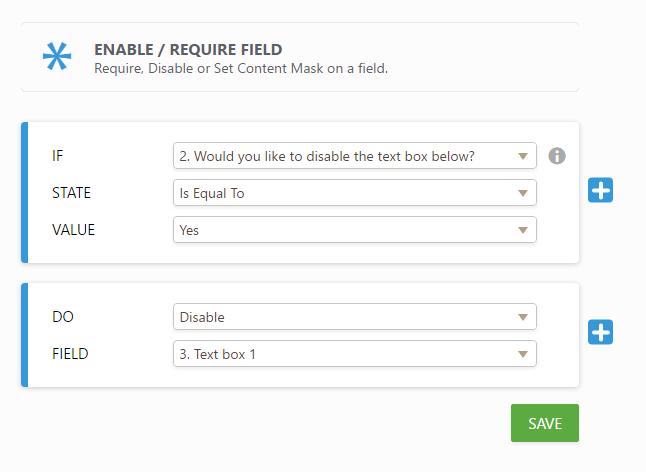
Task: Click the DO label
Action: point(62,317)
